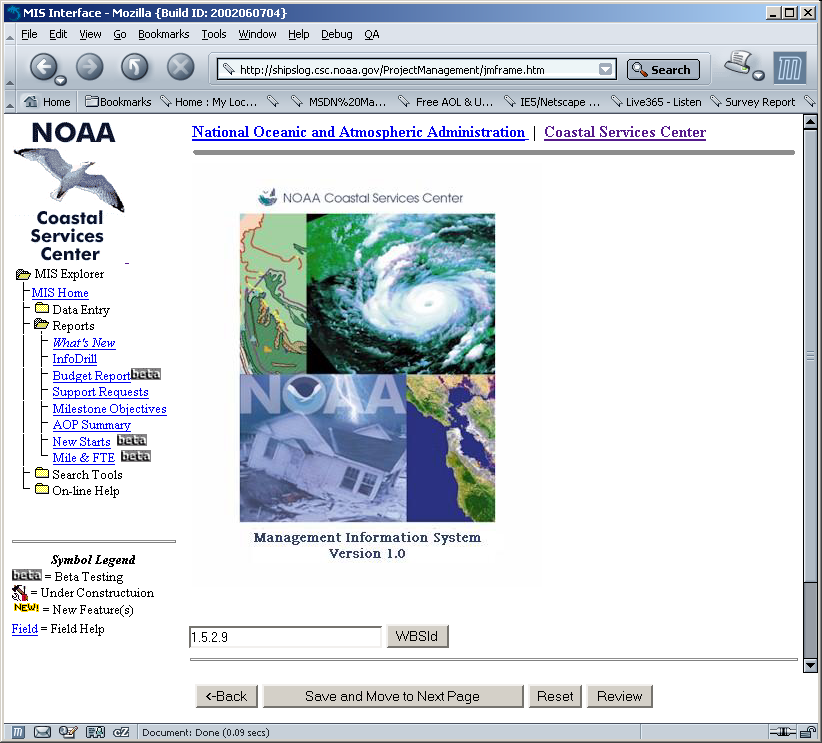Click the Mozilla throbber logo icon
This screenshot has width=822, height=743.
[x=790, y=68]
